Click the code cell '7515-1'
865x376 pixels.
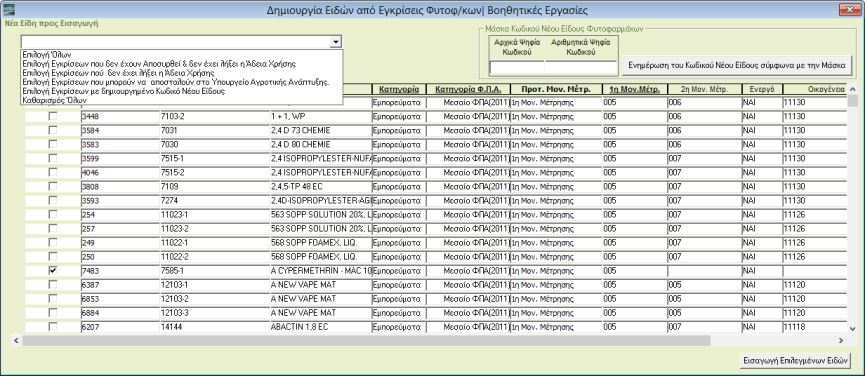point(214,159)
